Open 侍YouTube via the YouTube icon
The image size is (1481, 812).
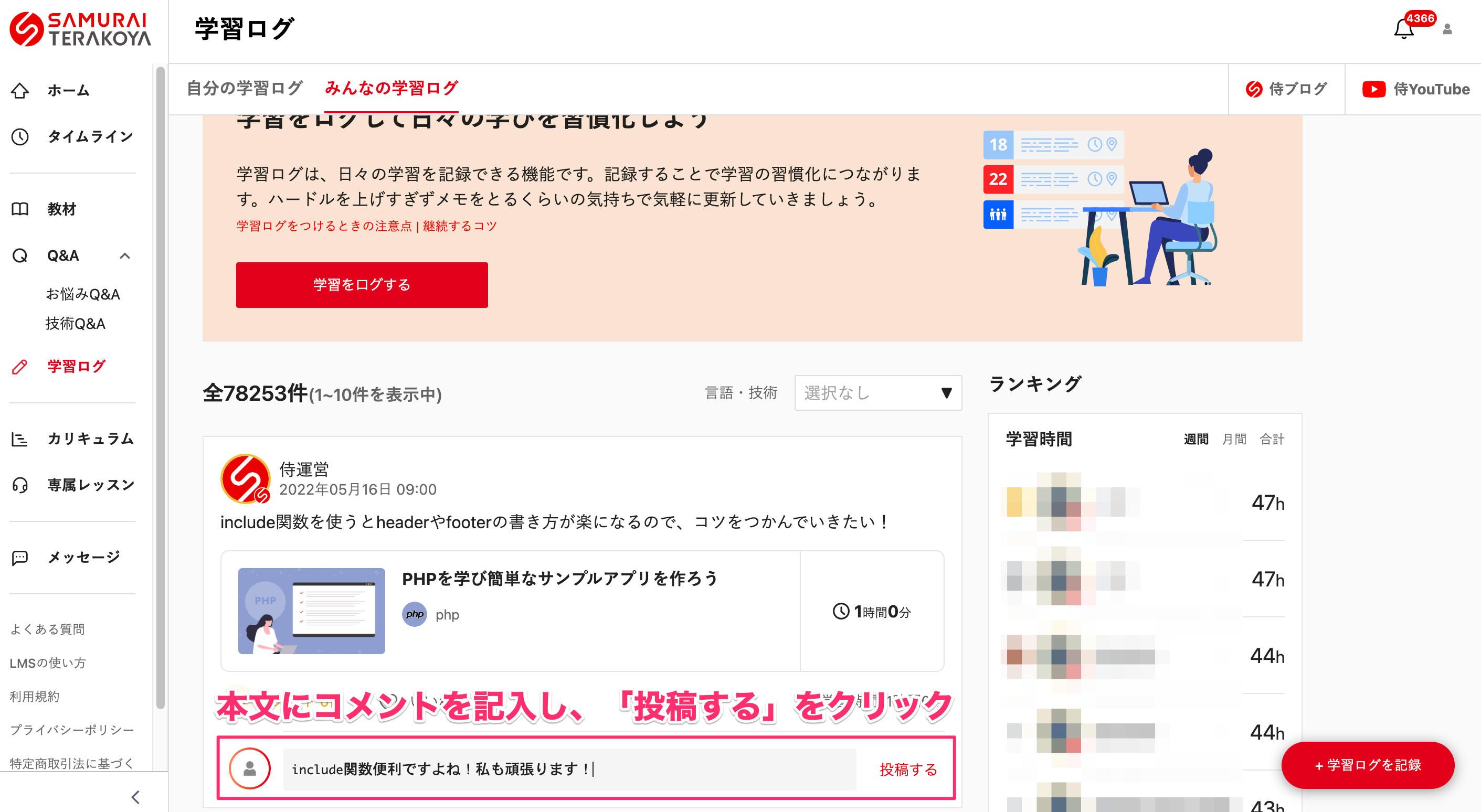click(x=1375, y=89)
